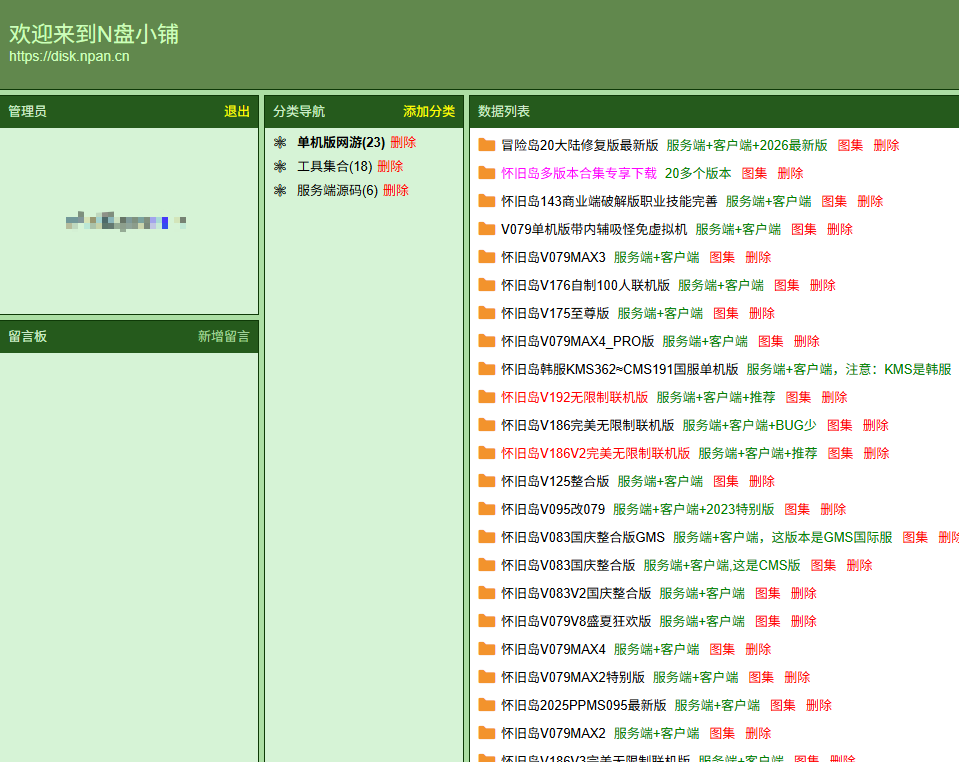Image resolution: width=959 pixels, height=762 pixels.
Task: Click folder icon beside 怀旧岛韩服KMS362≈CMS191国服单机版
Action: (x=487, y=369)
